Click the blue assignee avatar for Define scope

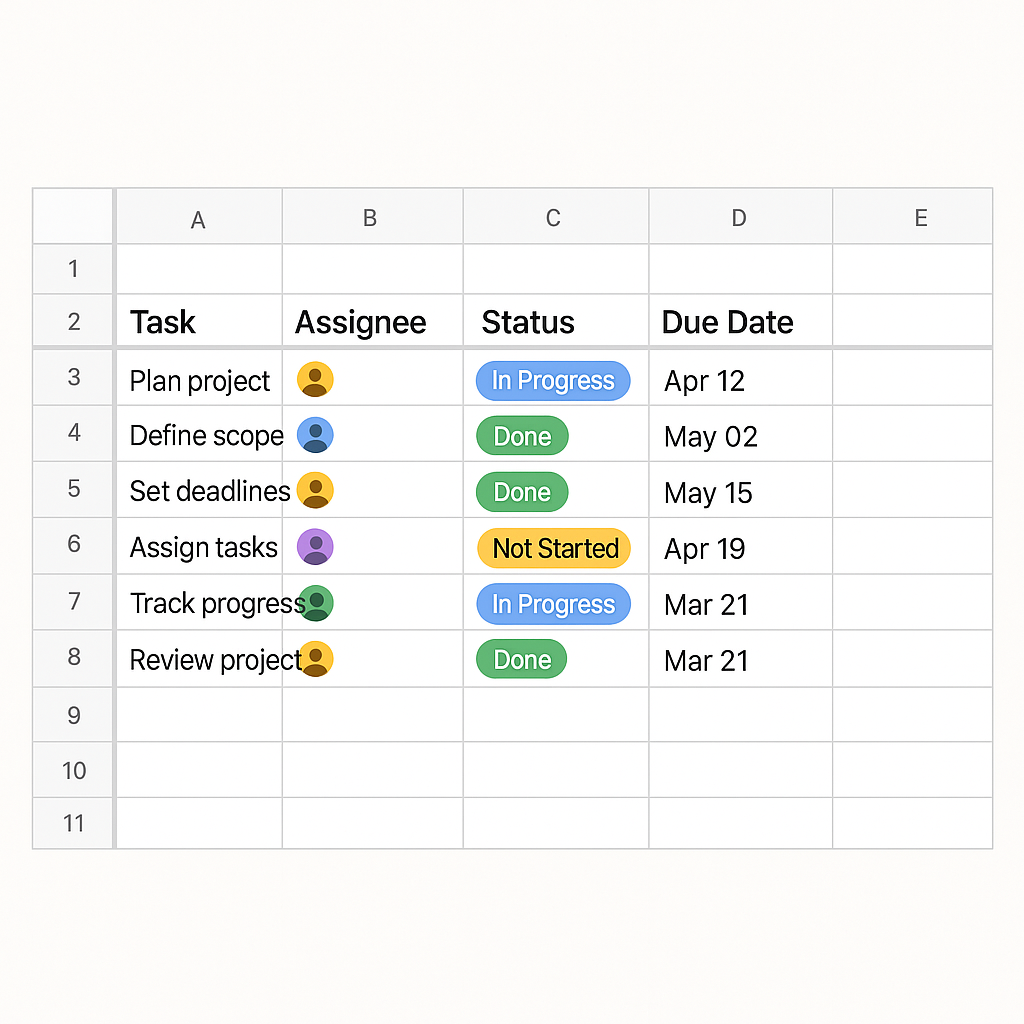coord(315,436)
